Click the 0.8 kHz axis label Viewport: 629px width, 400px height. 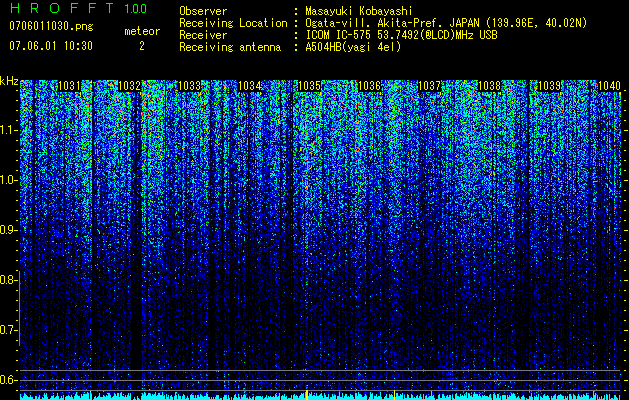[7, 280]
